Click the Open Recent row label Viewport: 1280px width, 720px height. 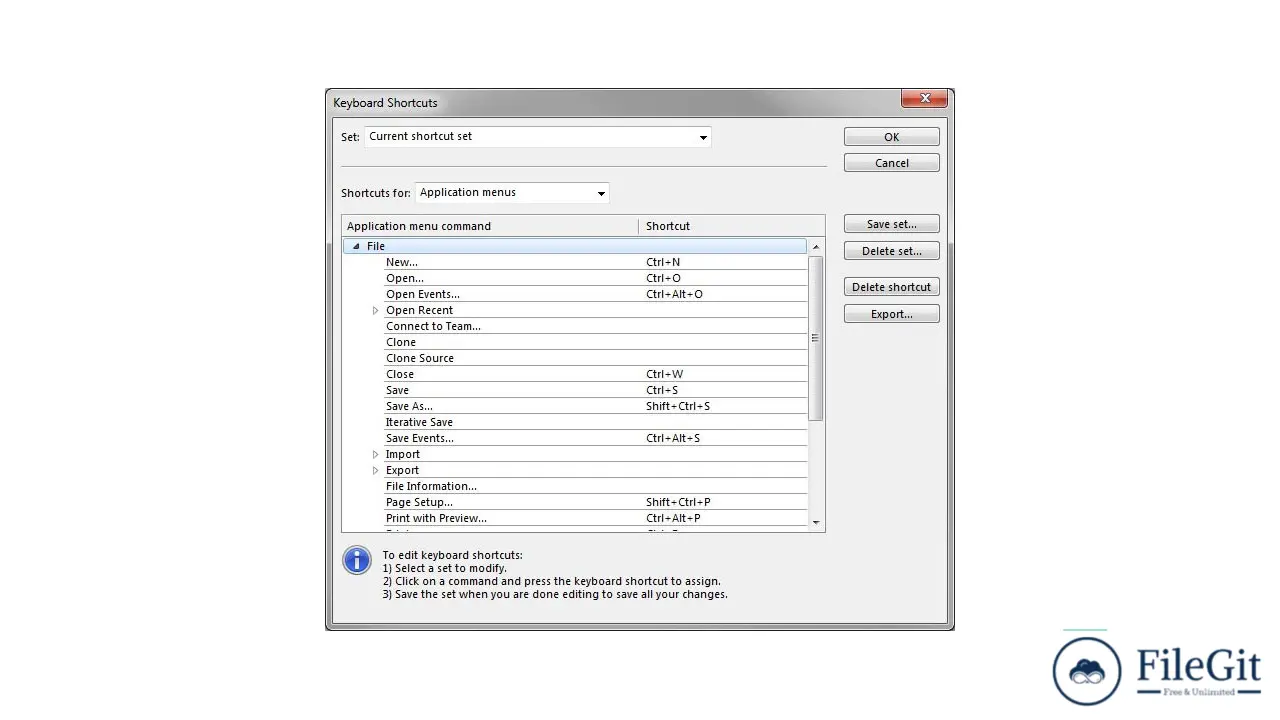[x=419, y=310]
